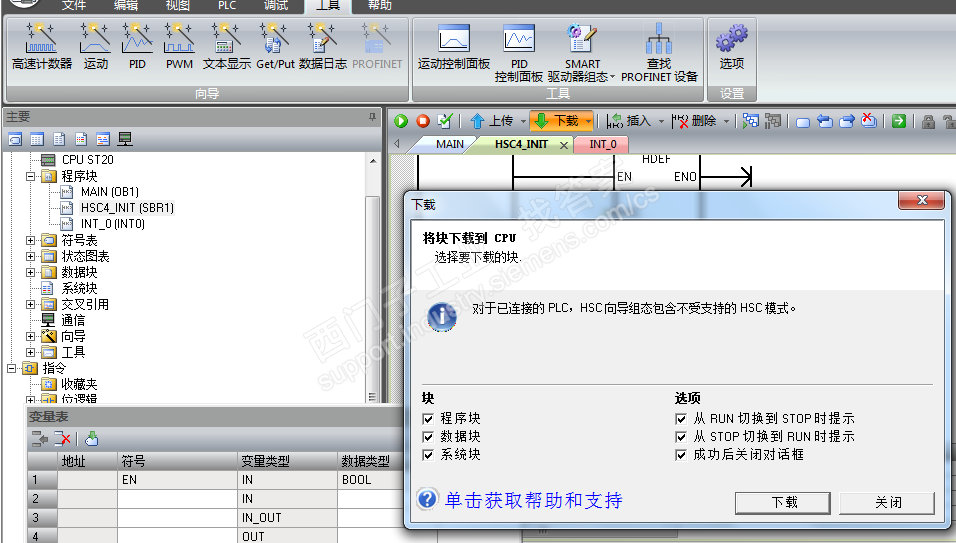Find PROFINET devices (查找 PROFINET 设备)
This screenshot has width=956, height=543.
point(659,53)
